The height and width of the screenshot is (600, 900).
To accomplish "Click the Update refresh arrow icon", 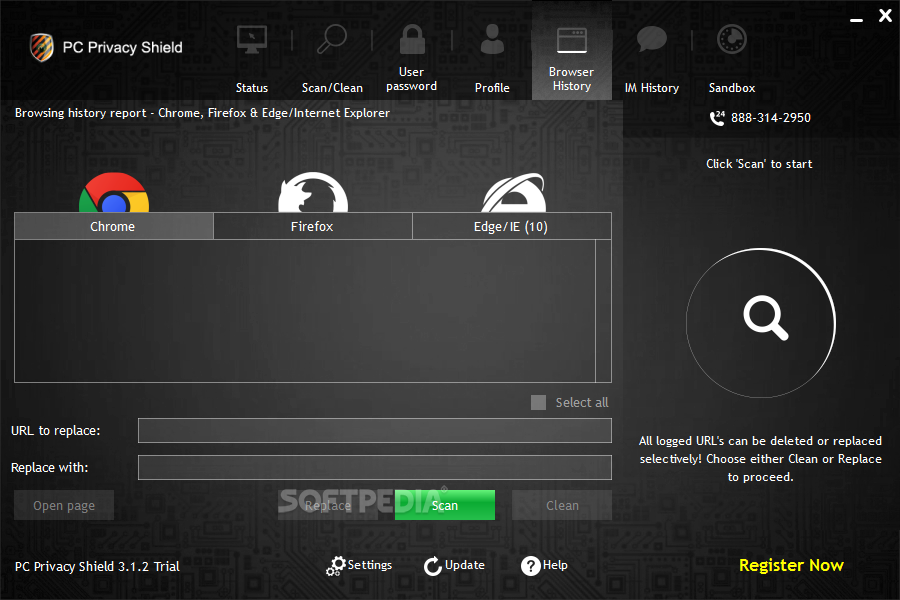I will pos(433,566).
